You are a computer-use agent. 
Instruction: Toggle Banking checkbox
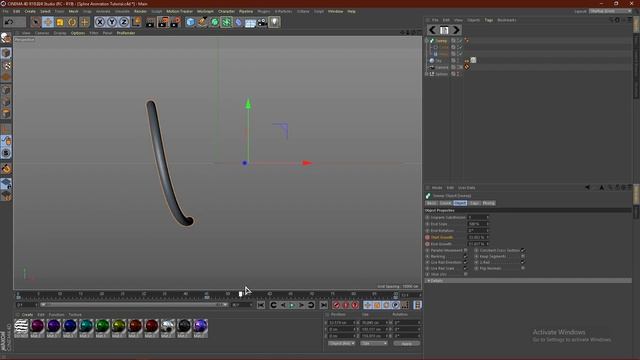point(465,256)
